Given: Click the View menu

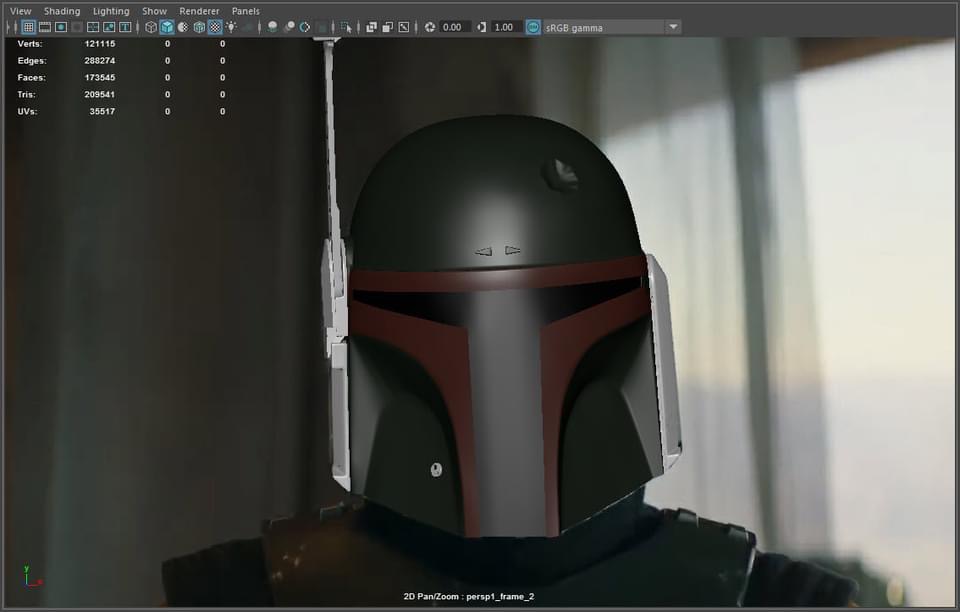Looking at the screenshot, I should (21, 11).
